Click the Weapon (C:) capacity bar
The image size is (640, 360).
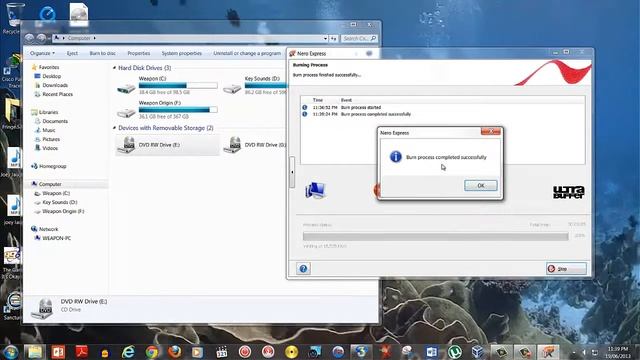click(x=178, y=85)
